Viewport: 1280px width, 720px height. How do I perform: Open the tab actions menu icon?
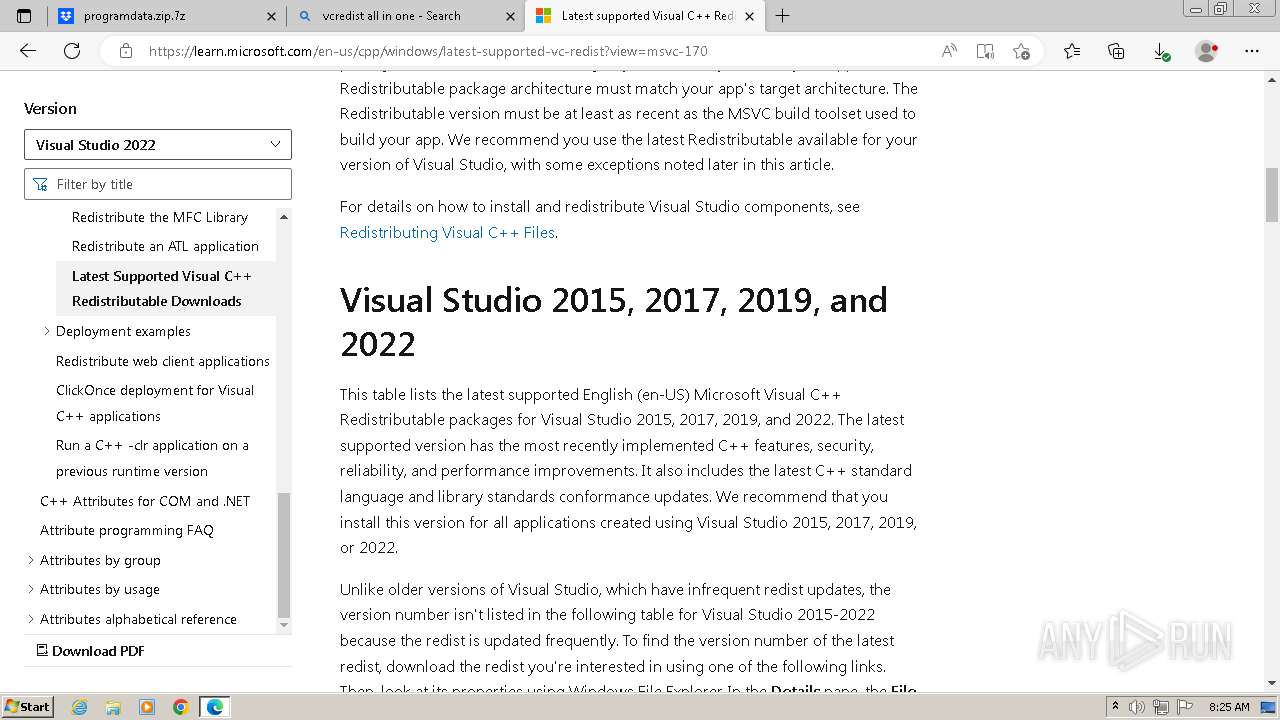(24, 16)
